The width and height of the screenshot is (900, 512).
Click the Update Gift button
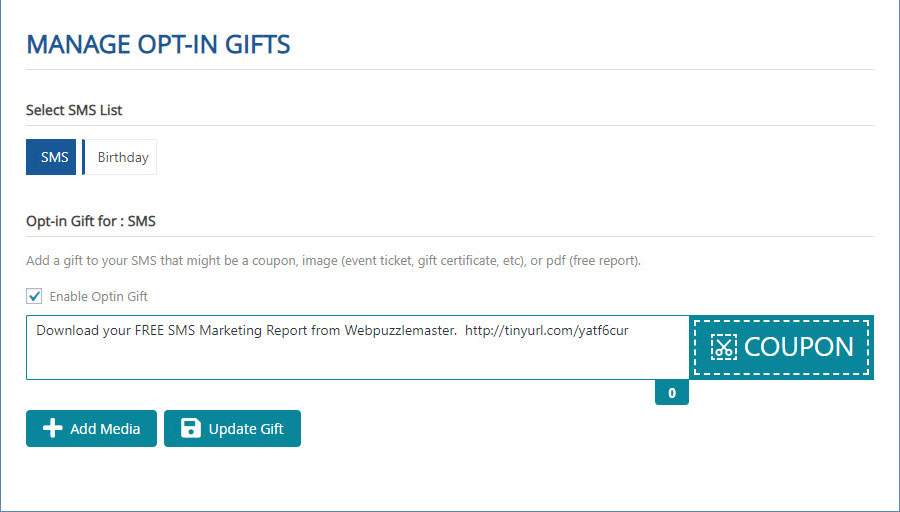click(232, 428)
